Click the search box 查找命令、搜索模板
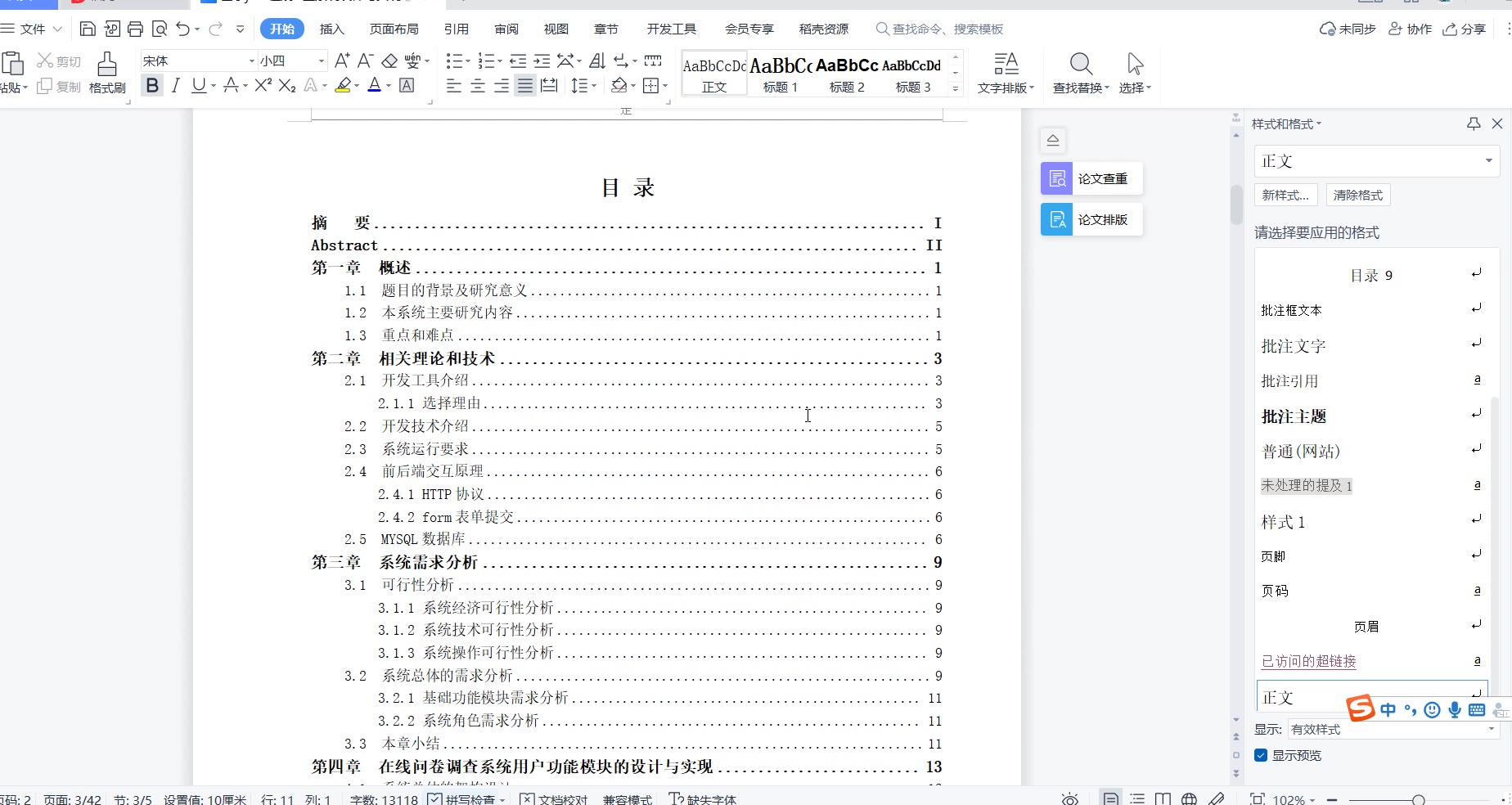 [939, 29]
